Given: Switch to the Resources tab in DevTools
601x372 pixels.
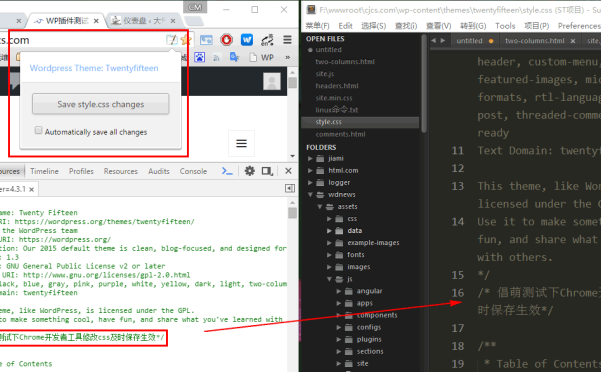Looking at the screenshot, I should [120, 171].
